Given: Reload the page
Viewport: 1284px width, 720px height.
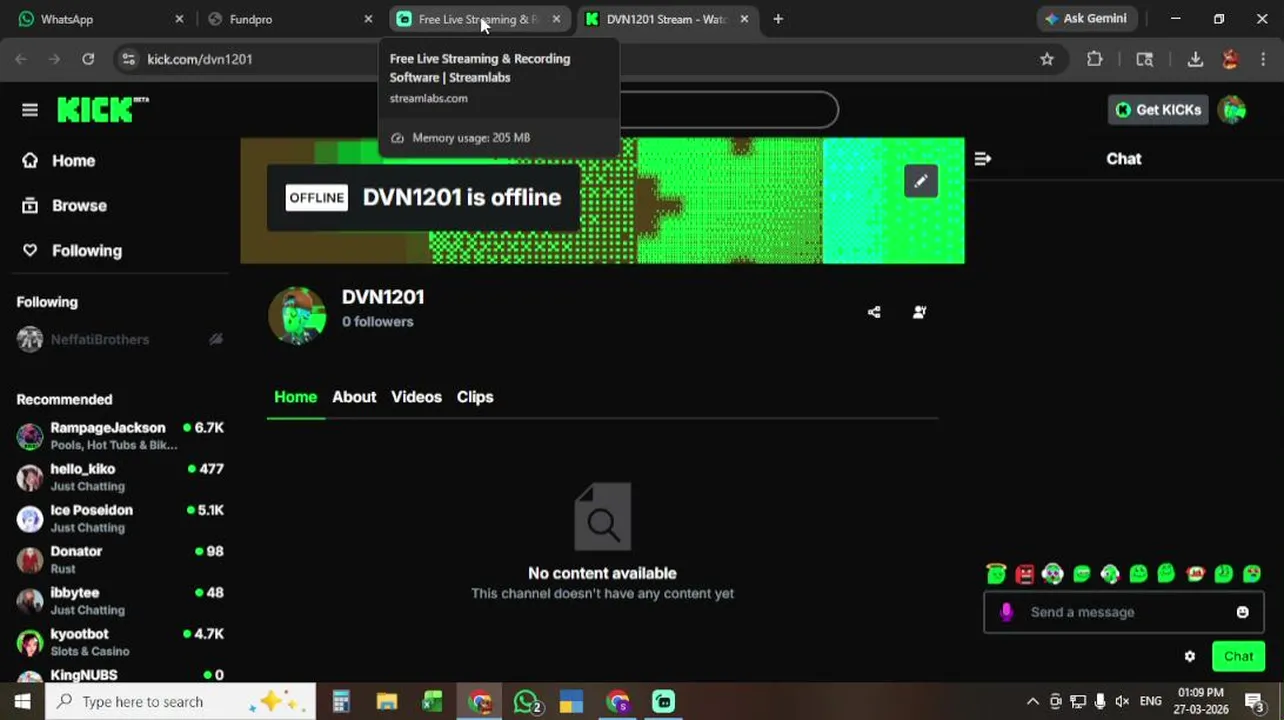Looking at the screenshot, I should (x=88, y=59).
